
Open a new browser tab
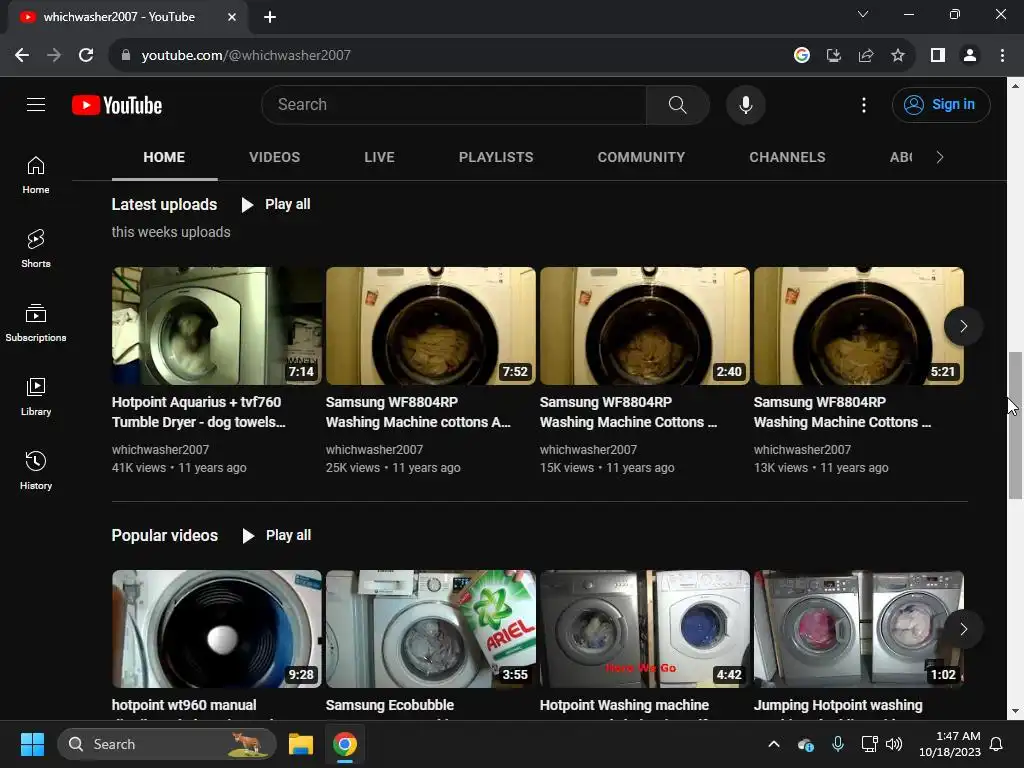point(270,17)
